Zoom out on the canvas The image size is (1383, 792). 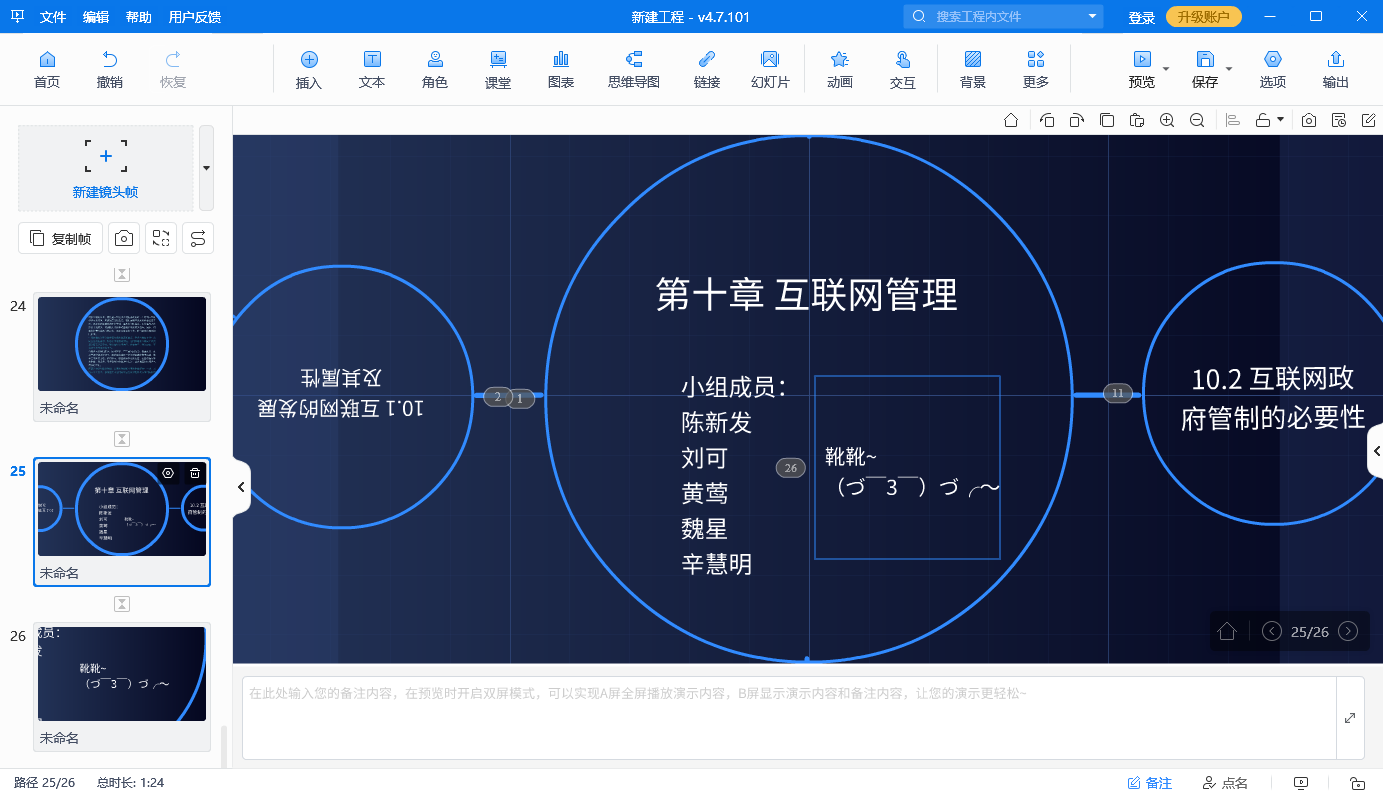tap(1197, 120)
